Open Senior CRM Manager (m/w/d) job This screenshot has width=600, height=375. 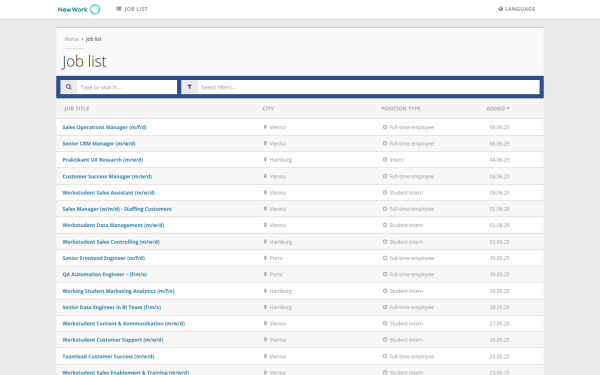[99, 143]
